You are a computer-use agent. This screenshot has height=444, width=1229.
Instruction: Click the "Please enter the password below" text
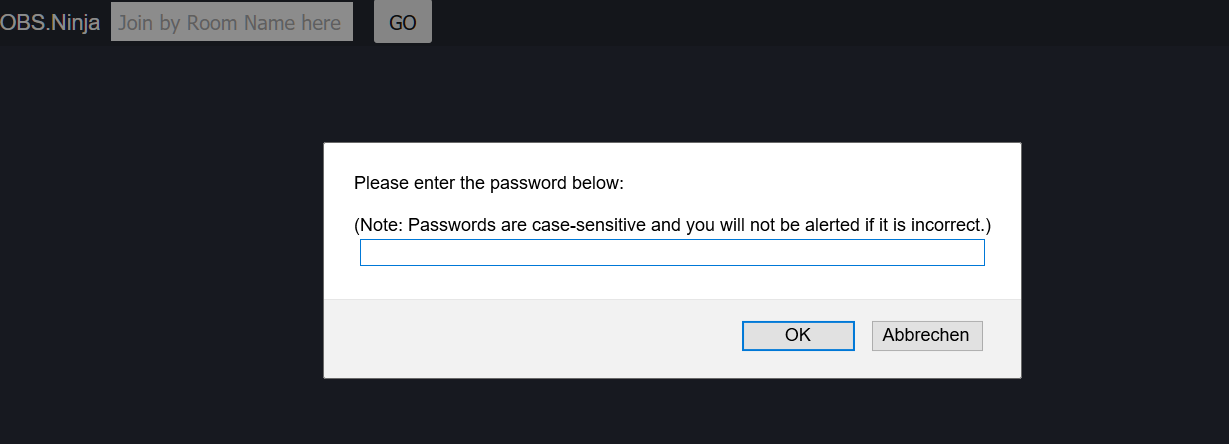coord(489,184)
